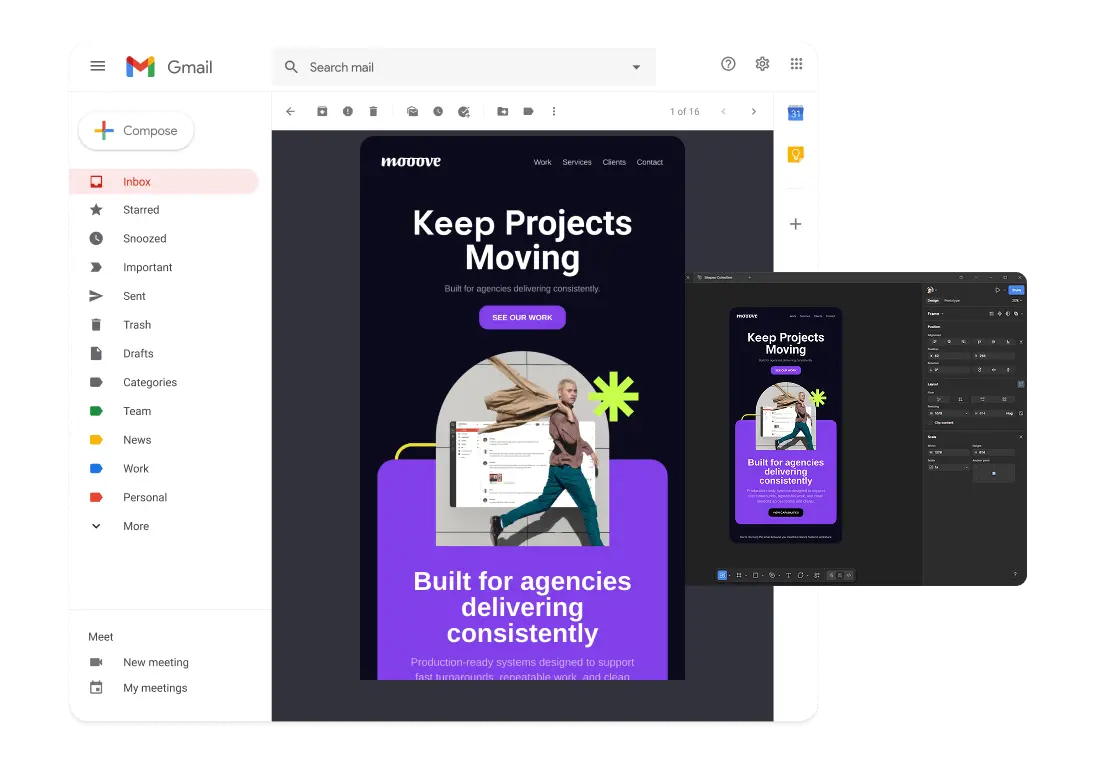Click the Compose button
Viewport: 1096px width, 762px height.
136,130
